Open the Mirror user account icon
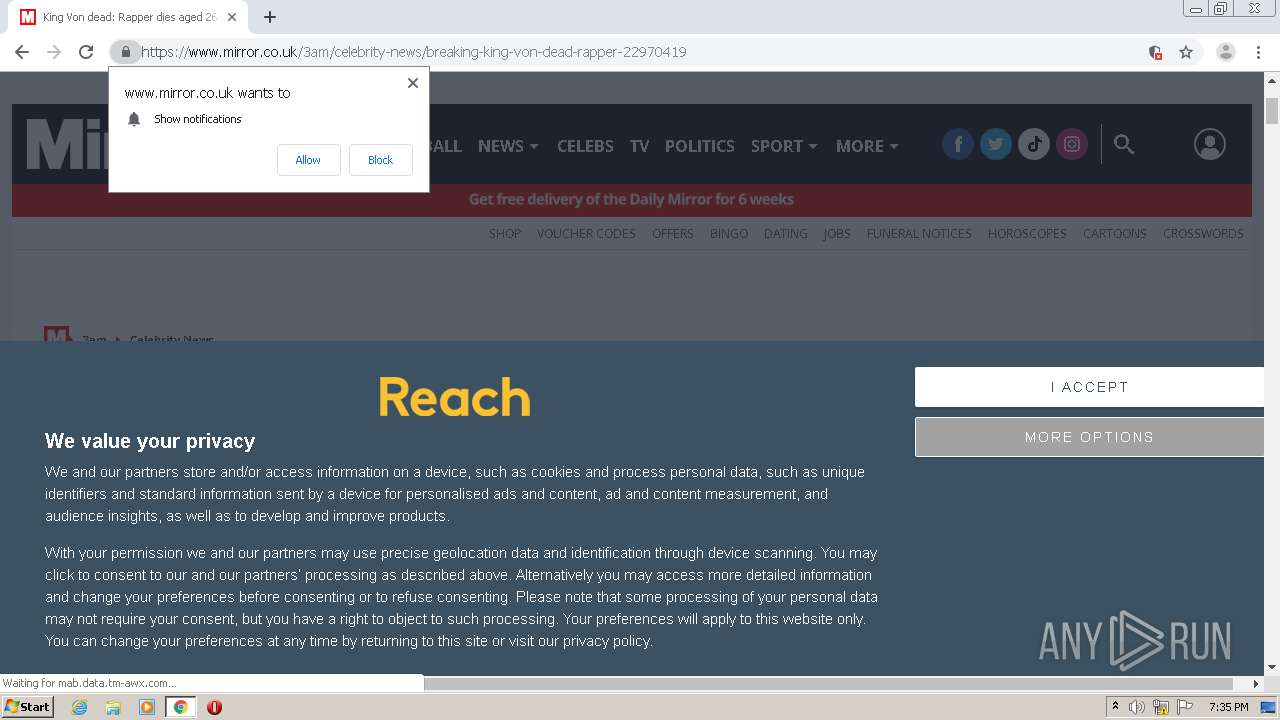 (1210, 144)
